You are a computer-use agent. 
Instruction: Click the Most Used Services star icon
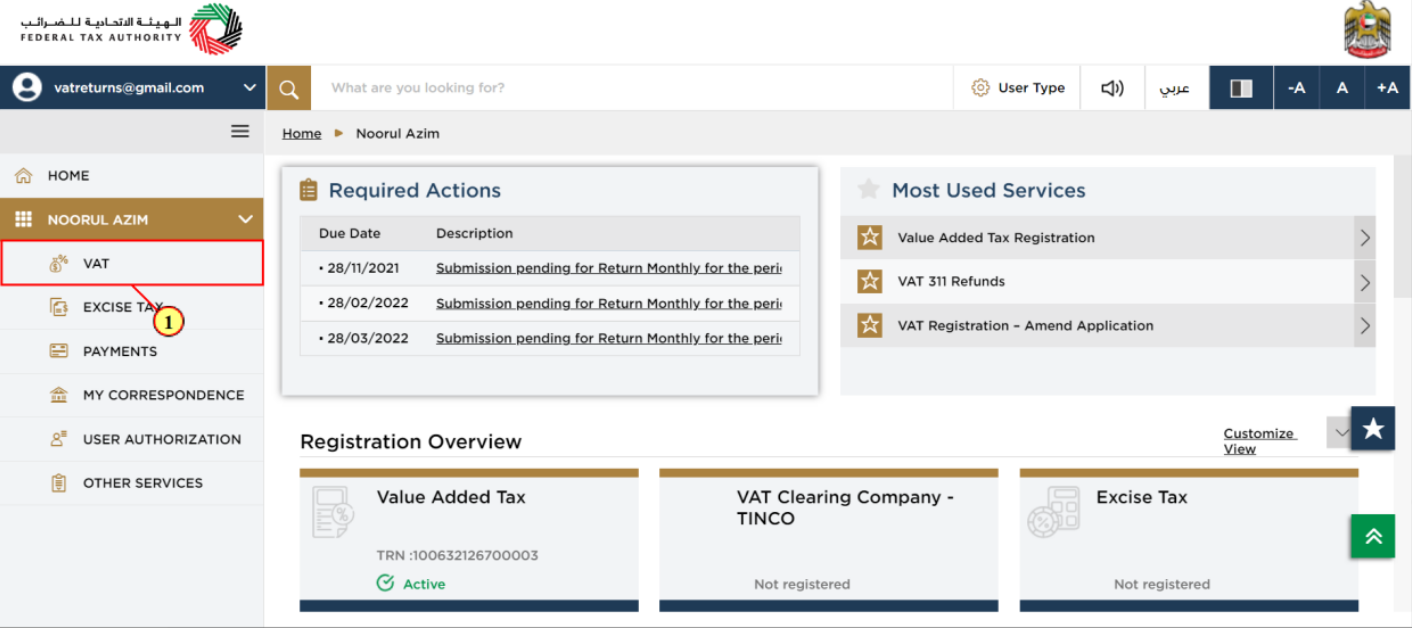click(868, 189)
